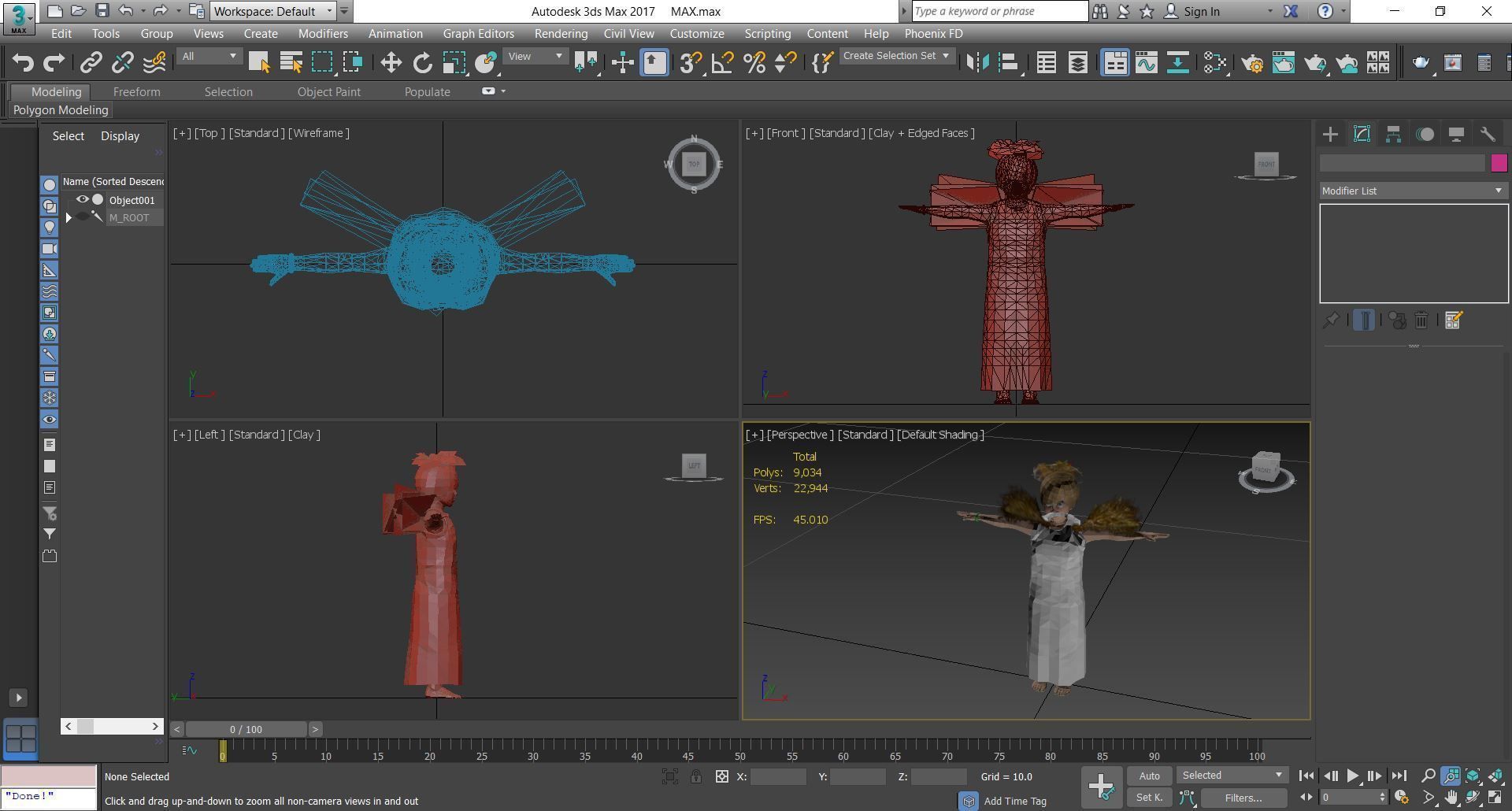Click the Unlink selection icon
1512x811 pixels.
123,63
